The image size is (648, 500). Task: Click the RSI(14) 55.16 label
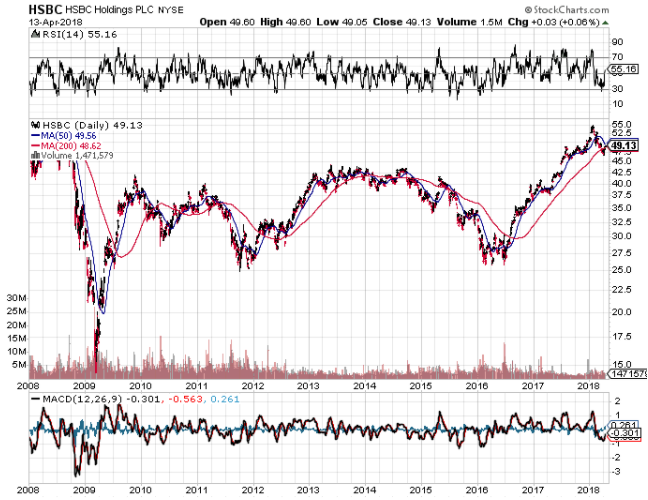[x=80, y=34]
